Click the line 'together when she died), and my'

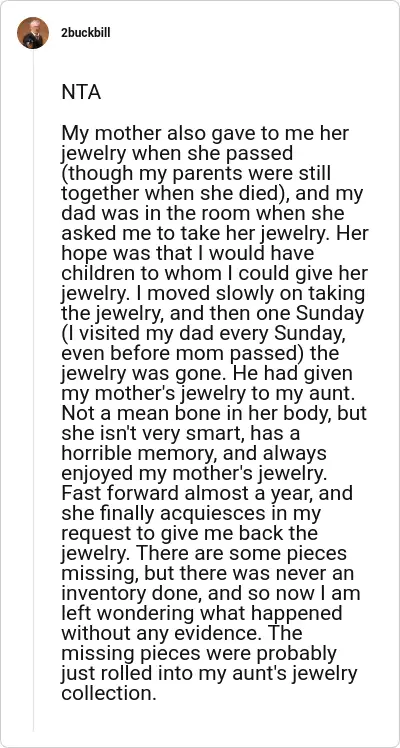coord(212,194)
